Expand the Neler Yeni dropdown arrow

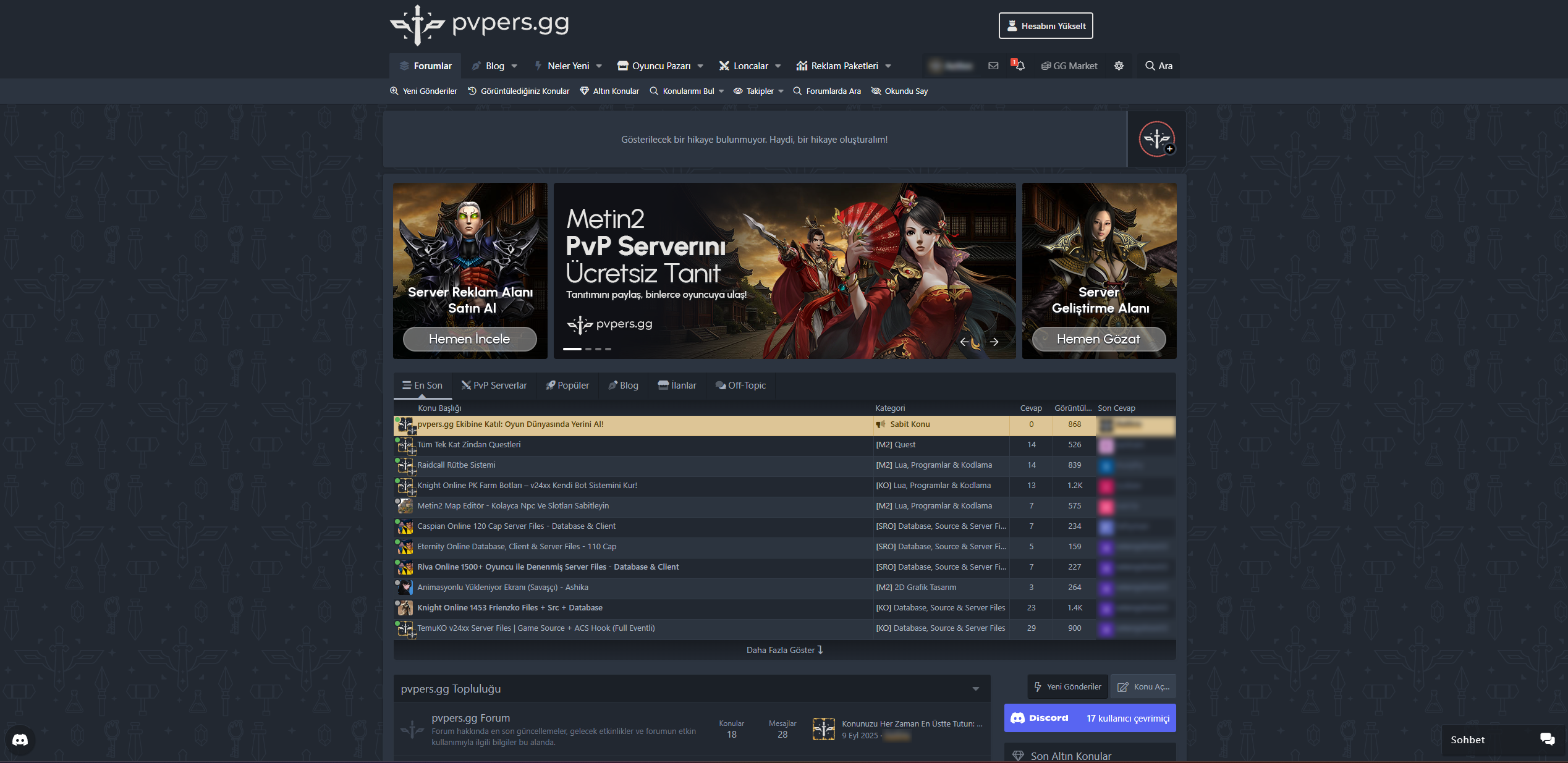[x=599, y=66]
